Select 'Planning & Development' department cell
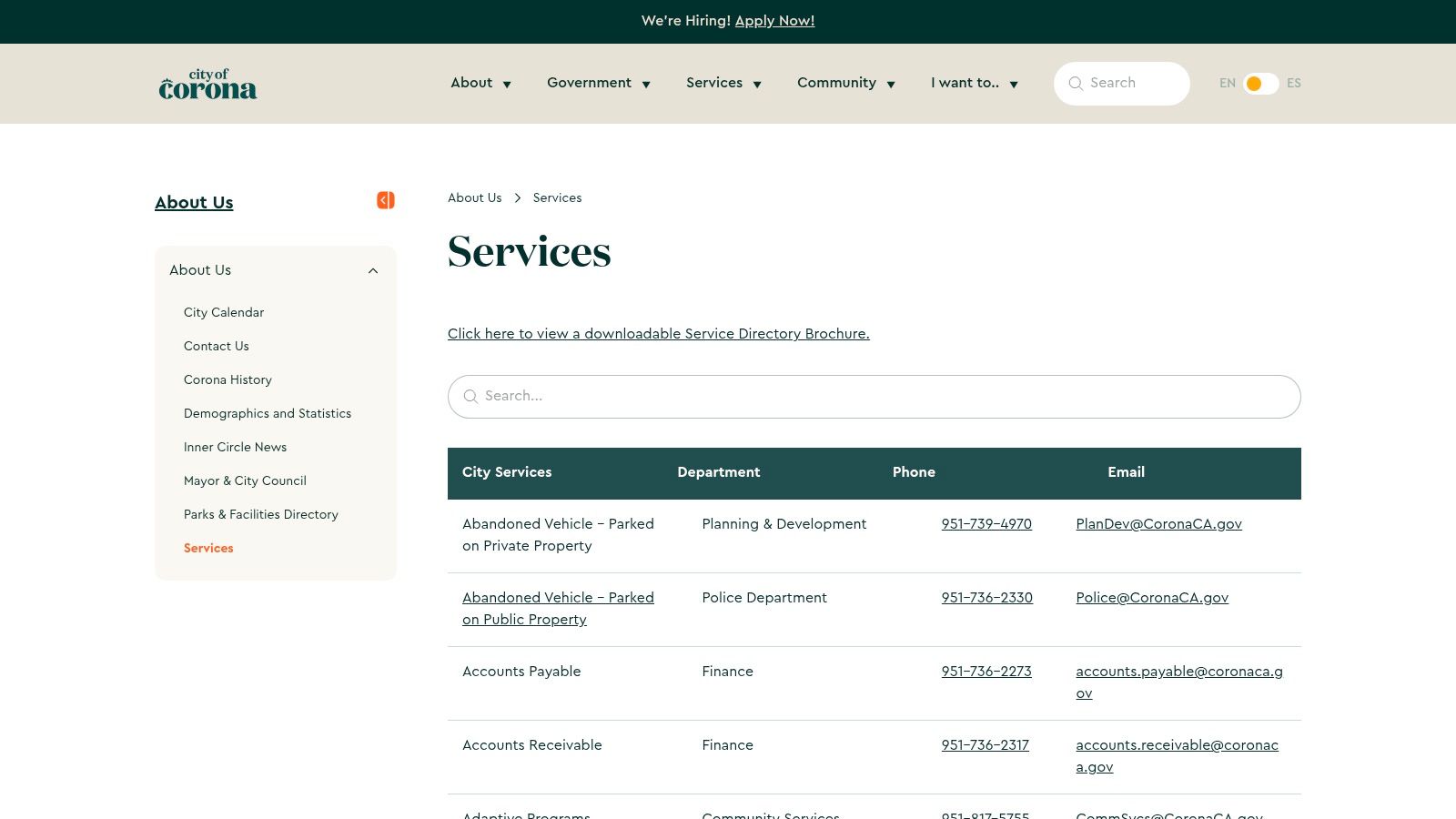The width and height of the screenshot is (1456, 819). pos(784,524)
